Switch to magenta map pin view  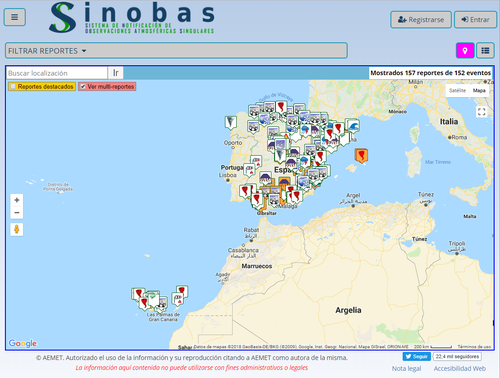pos(465,51)
